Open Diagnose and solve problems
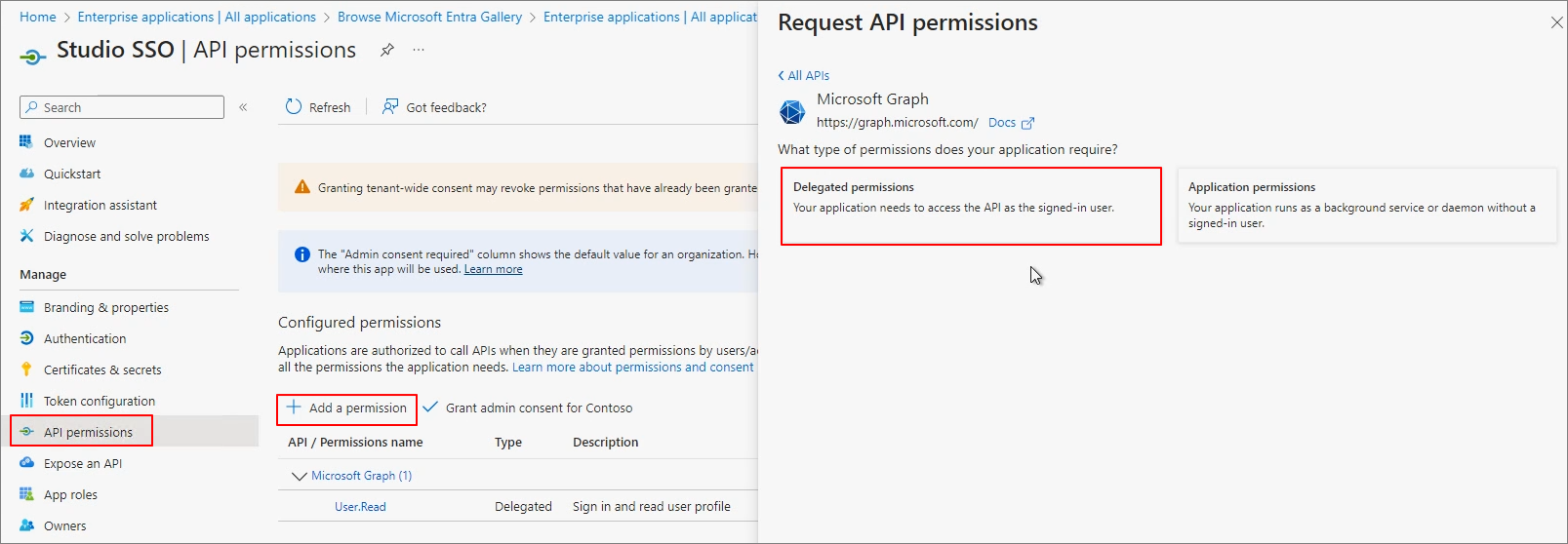This screenshot has width=1568, height=544. click(127, 236)
